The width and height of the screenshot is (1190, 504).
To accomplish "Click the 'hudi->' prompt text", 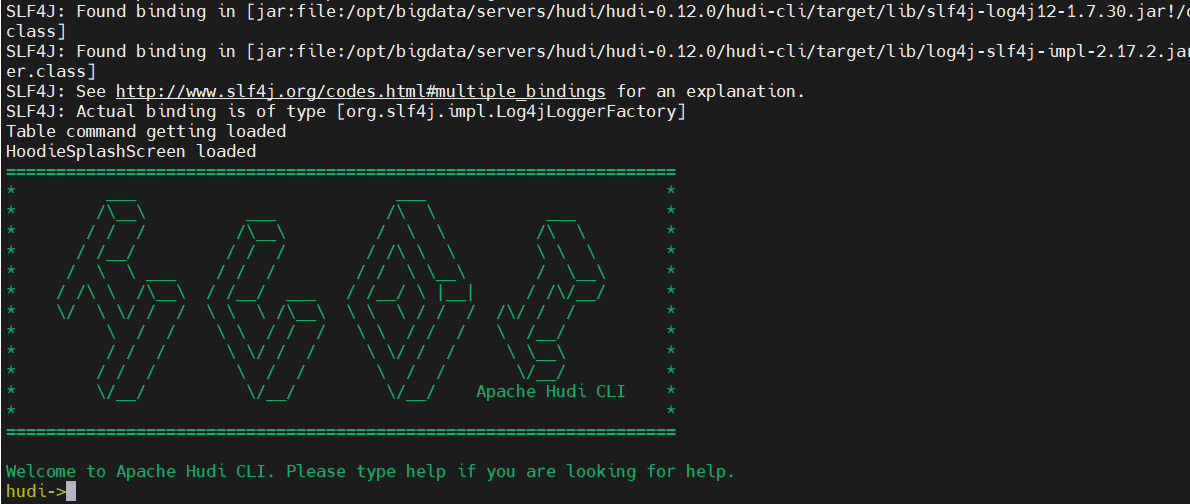I will tap(36, 491).
